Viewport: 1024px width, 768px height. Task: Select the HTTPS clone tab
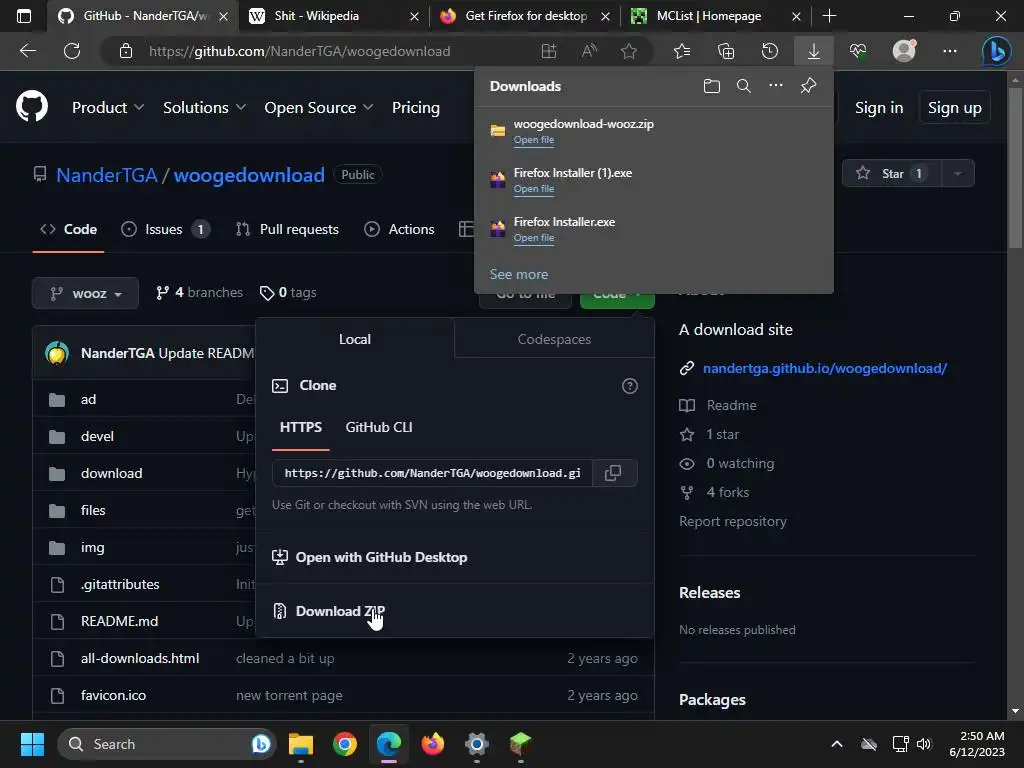click(x=300, y=427)
